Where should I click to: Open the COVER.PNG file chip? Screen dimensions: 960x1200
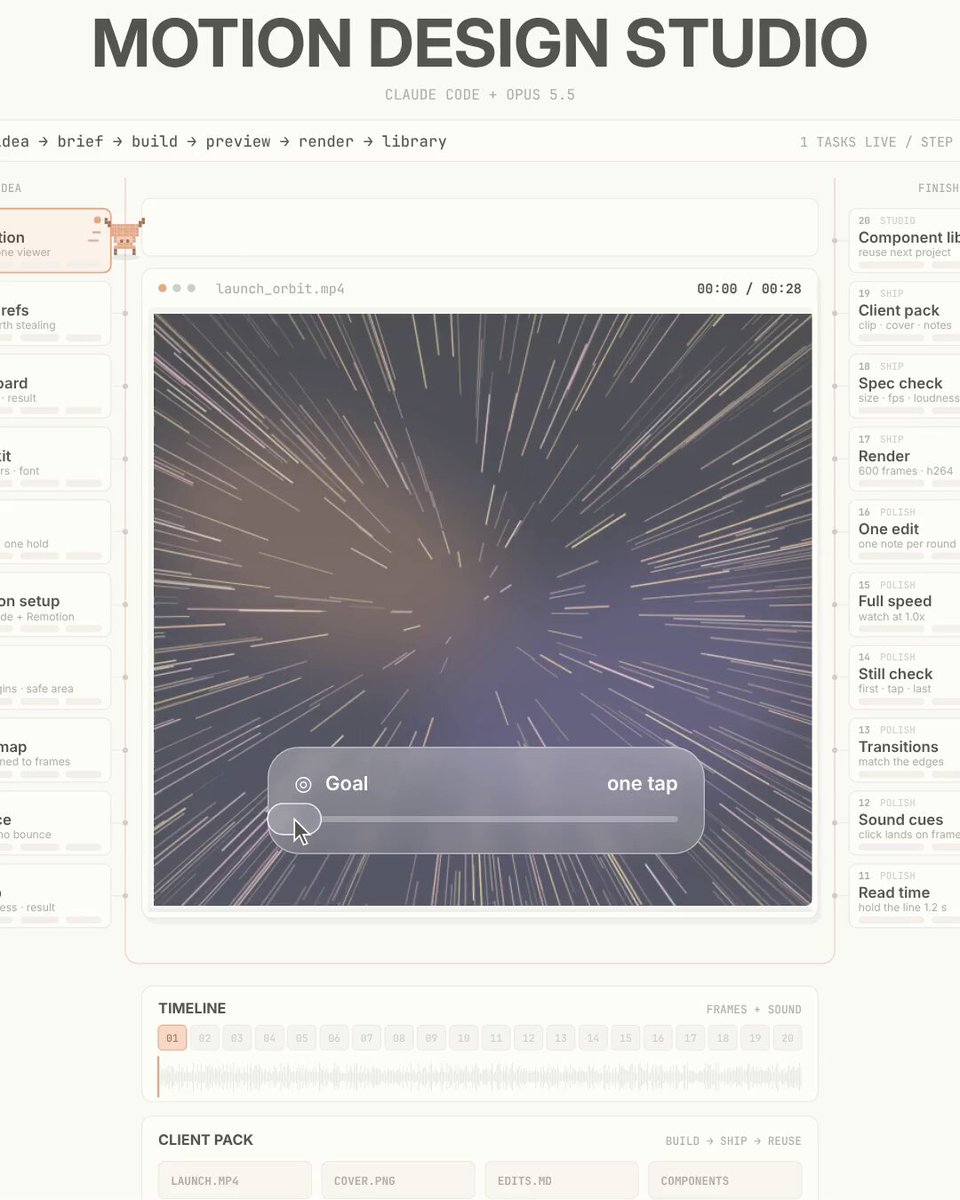398,1181
